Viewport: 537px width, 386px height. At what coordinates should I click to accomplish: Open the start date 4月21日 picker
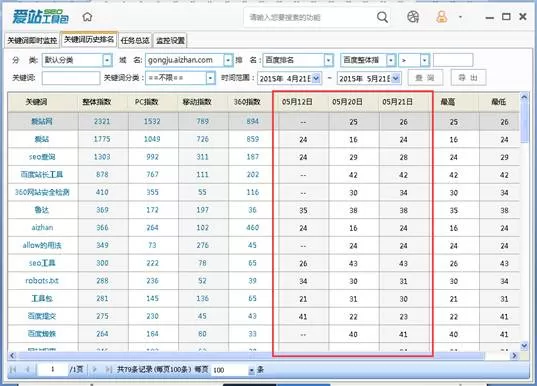pos(316,78)
